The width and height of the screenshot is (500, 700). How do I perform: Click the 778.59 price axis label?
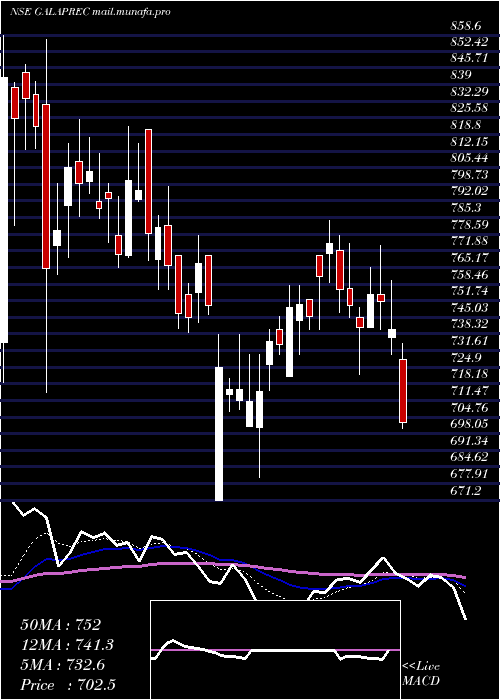470,225
